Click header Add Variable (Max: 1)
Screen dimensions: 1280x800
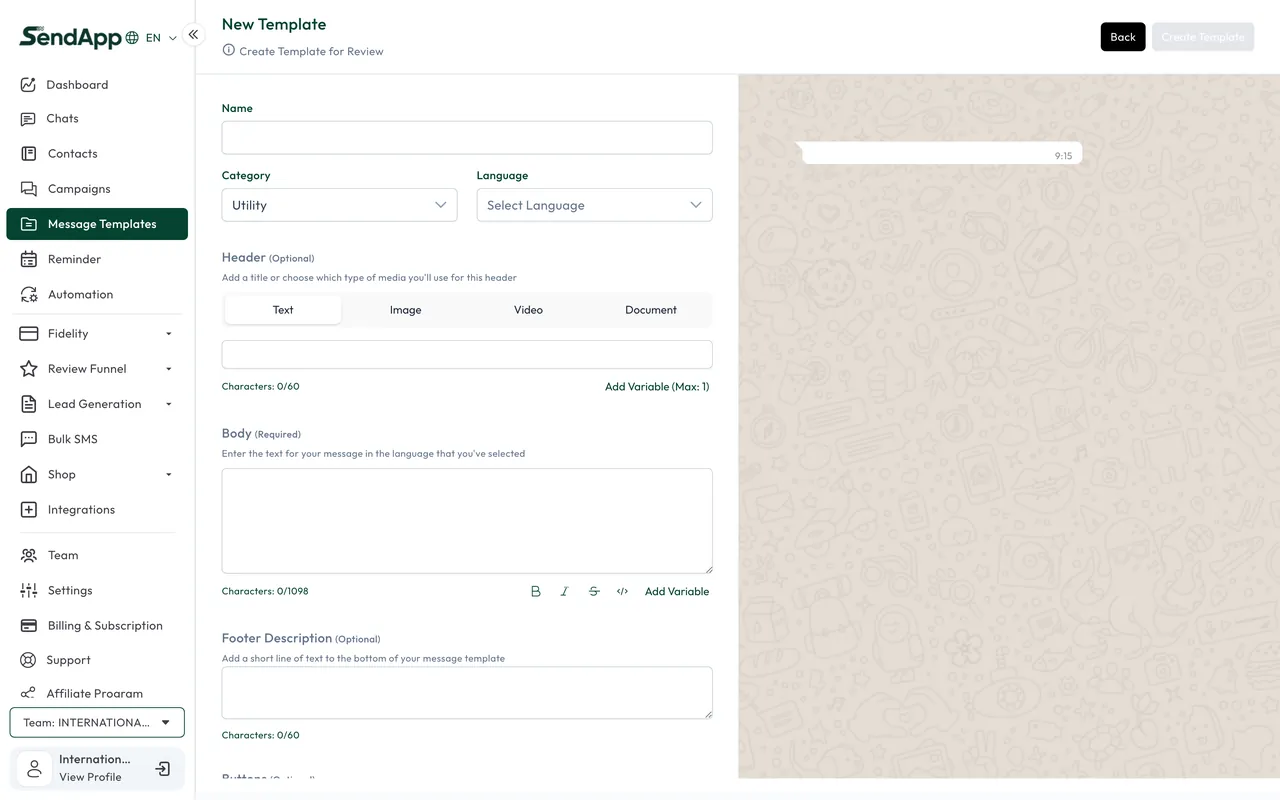(x=657, y=387)
